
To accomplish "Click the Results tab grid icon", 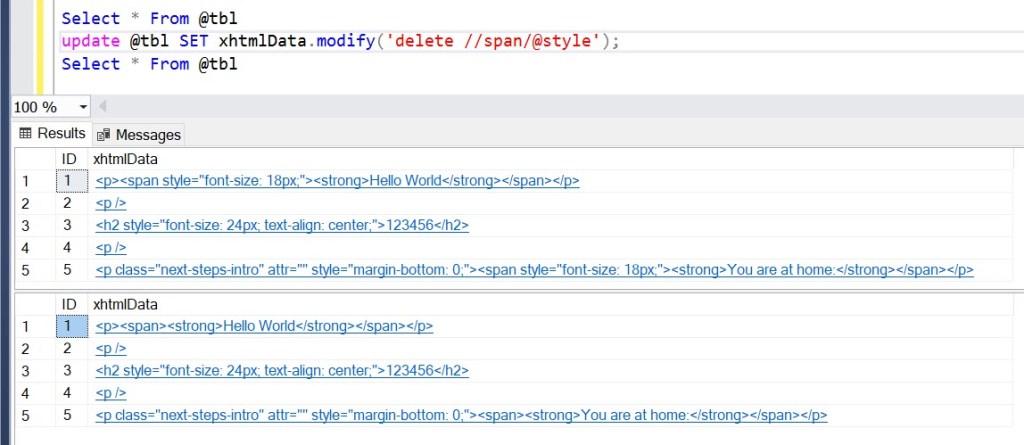I will (x=26, y=134).
